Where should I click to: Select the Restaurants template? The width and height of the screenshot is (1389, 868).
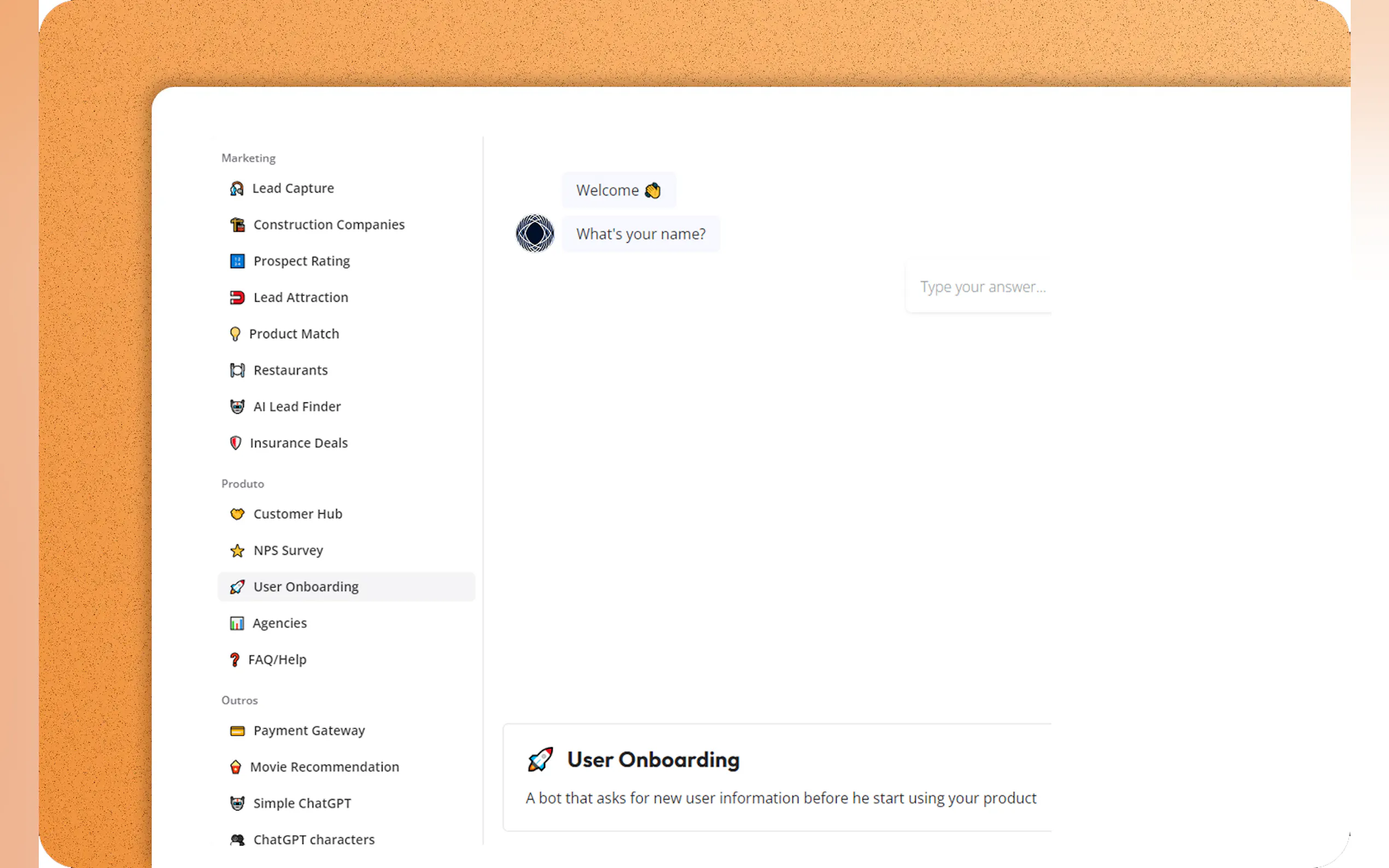(x=290, y=370)
